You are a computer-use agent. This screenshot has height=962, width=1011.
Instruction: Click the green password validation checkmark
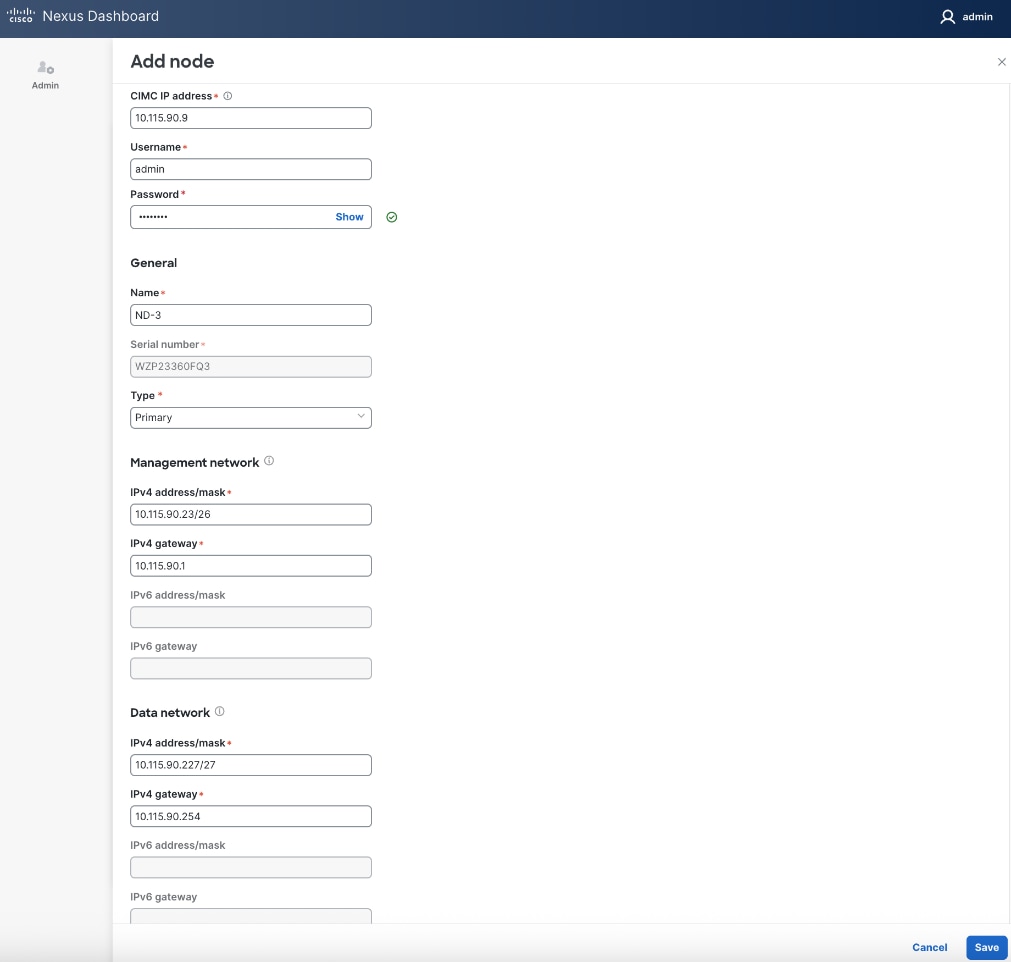pyautogui.click(x=392, y=217)
